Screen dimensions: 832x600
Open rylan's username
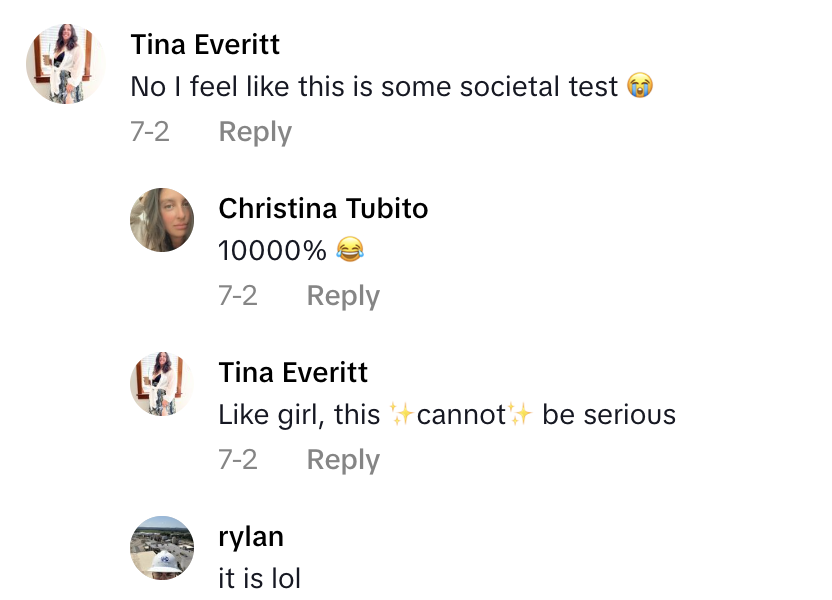click(251, 536)
